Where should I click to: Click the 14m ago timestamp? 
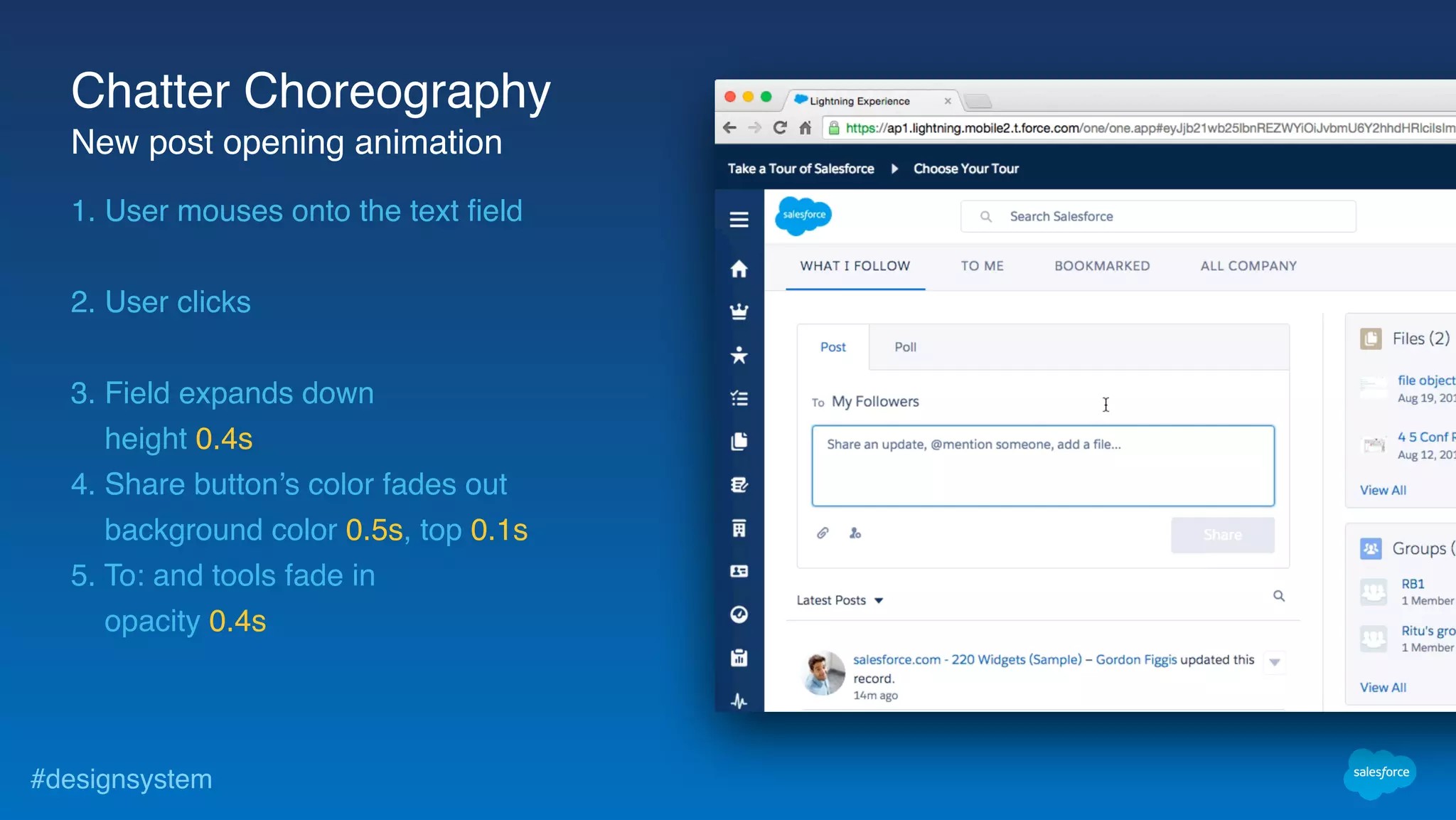click(x=875, y=695)
